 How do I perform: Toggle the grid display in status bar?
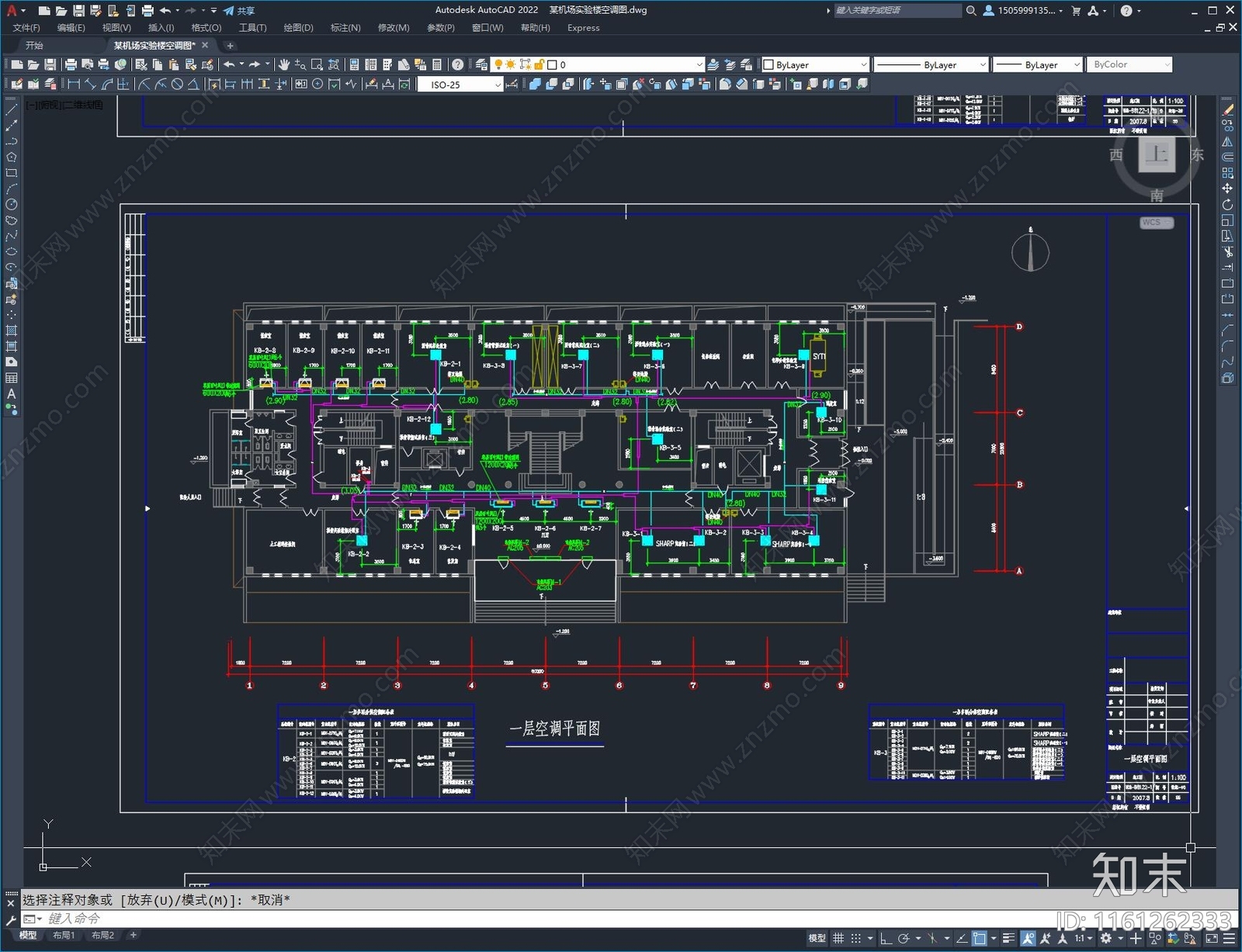point(838,939)
